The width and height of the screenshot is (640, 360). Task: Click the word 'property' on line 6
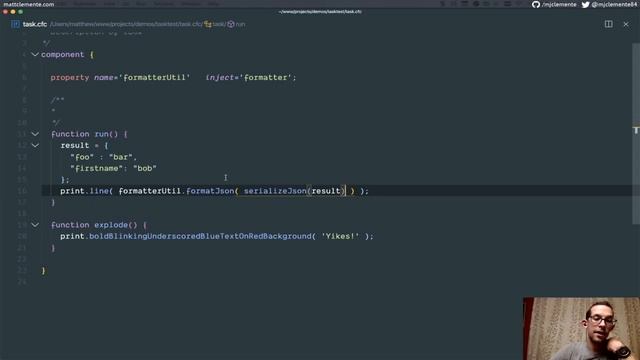70,77
